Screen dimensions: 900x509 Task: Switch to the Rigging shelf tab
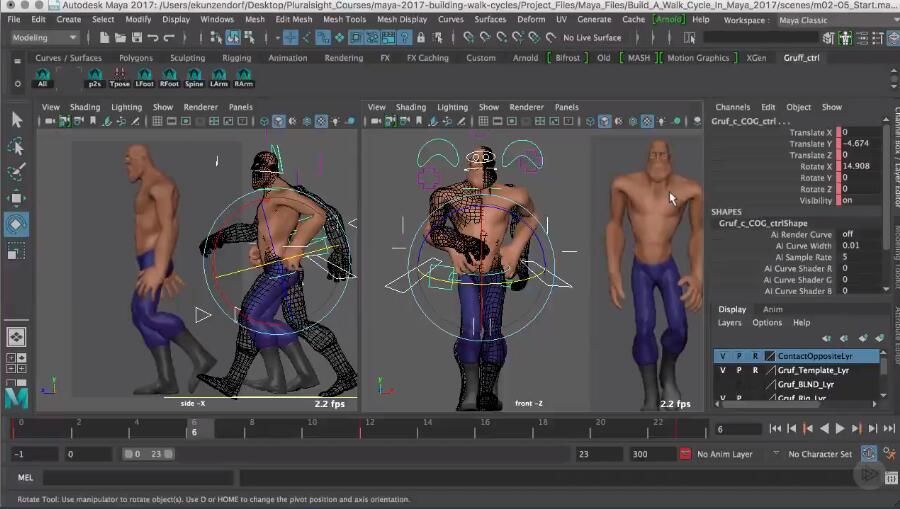[236, 58]
